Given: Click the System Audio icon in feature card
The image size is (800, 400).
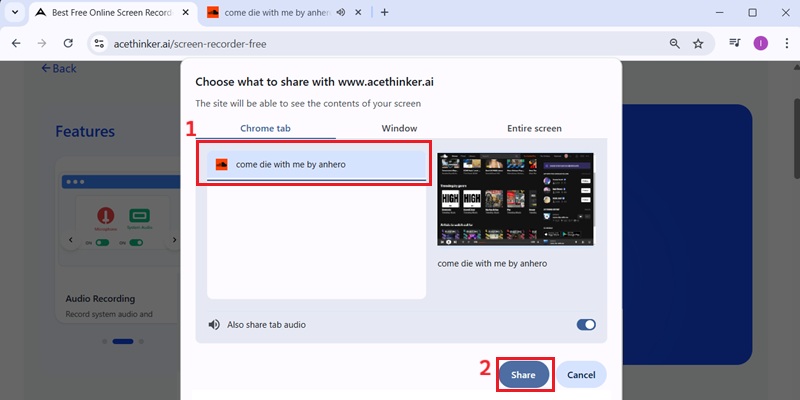Looking at the screenshot, I should point(139,215).
